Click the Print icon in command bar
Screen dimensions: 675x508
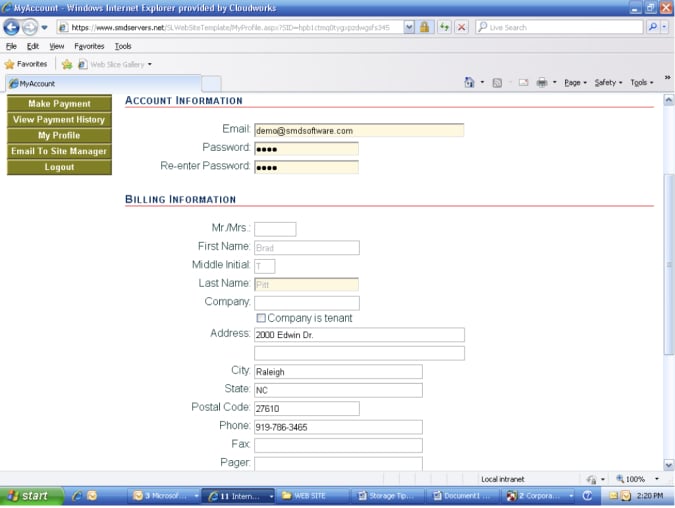coord(541,82)
